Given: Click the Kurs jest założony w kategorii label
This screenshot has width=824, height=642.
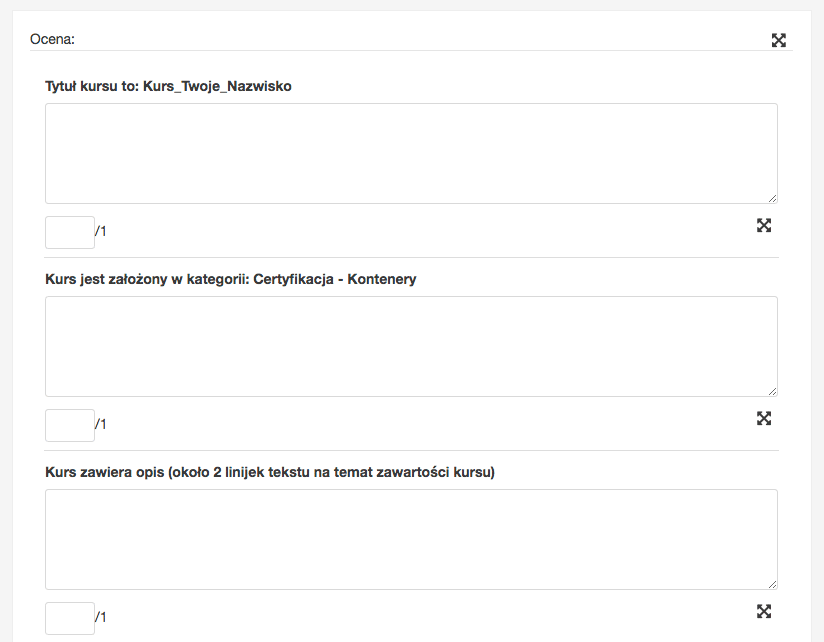Looking at the screenshot, I should pos(231,279).
